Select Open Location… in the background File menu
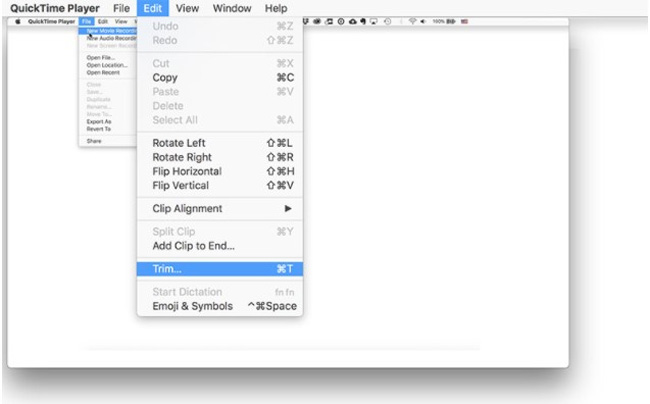This screenshot has width=650, height=404. point(108,65)
